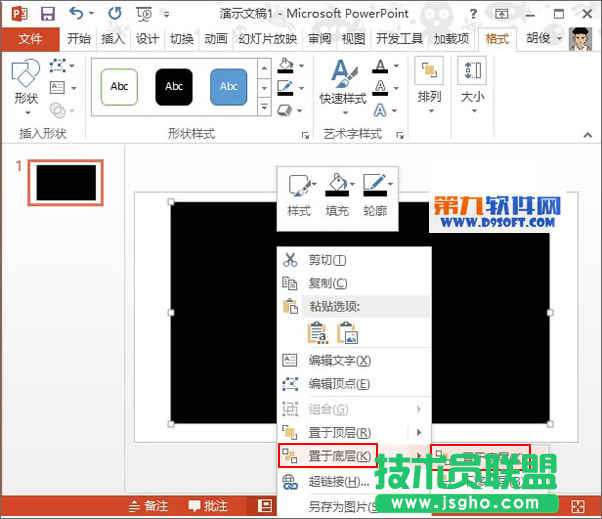
Task: Open Shape Outline dropdown arrow in ribbon
Action: coord(302,88)
